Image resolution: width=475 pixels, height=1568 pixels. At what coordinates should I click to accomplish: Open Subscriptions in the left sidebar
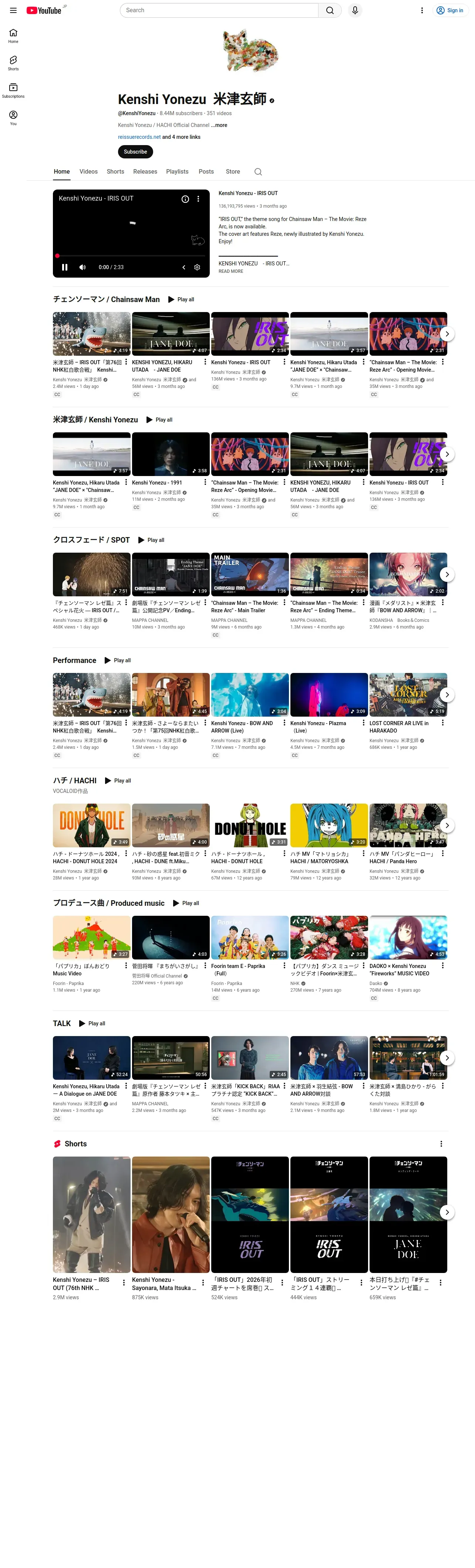coord(13,91)
